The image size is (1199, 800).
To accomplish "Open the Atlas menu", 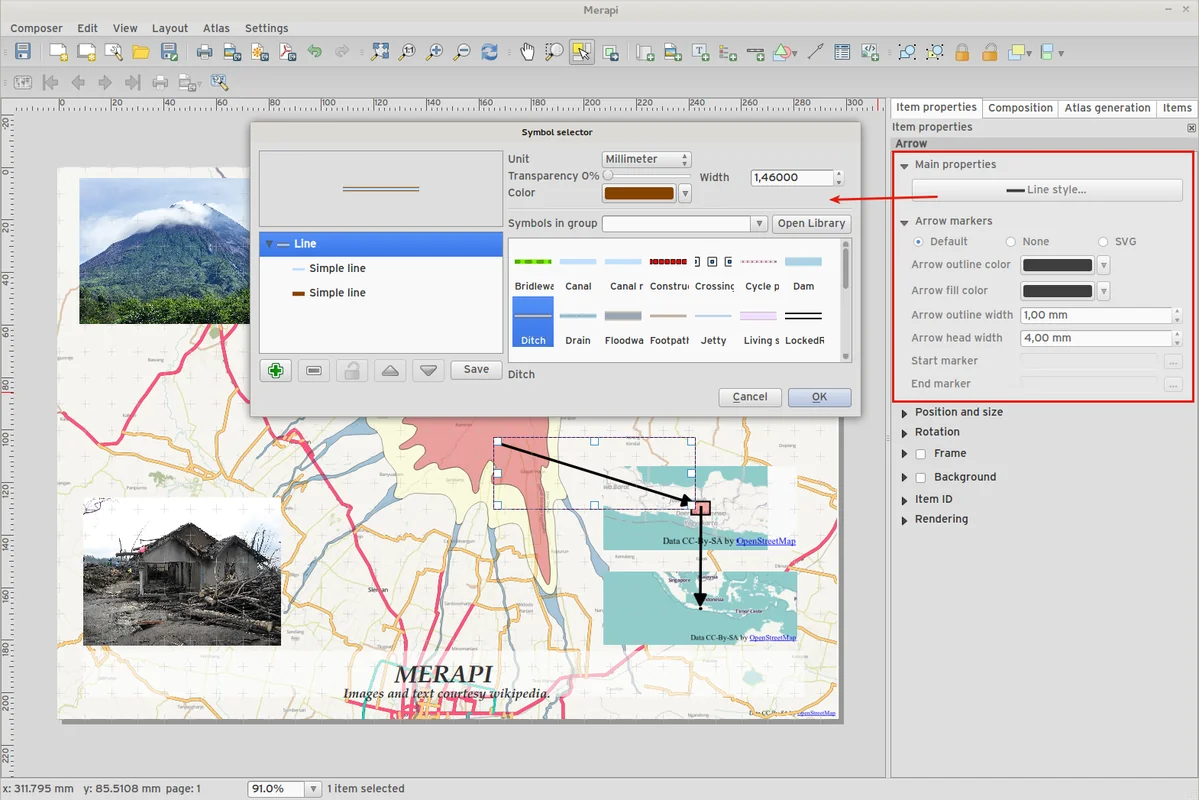I will tap(216, 28).
